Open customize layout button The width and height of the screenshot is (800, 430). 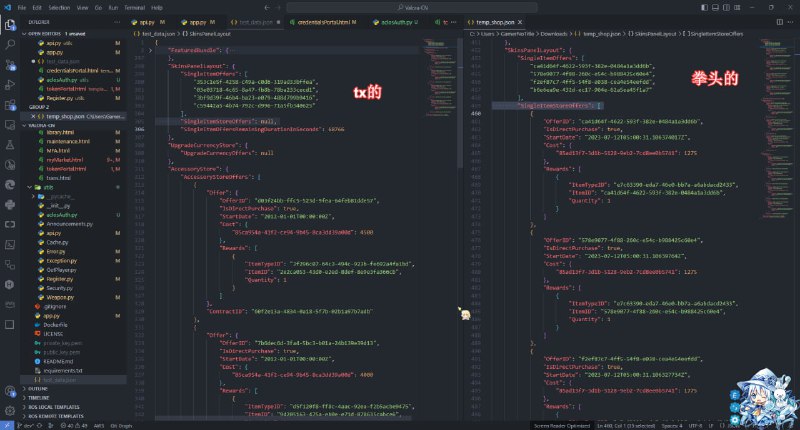pyautogui.click(x=737, y=8)
